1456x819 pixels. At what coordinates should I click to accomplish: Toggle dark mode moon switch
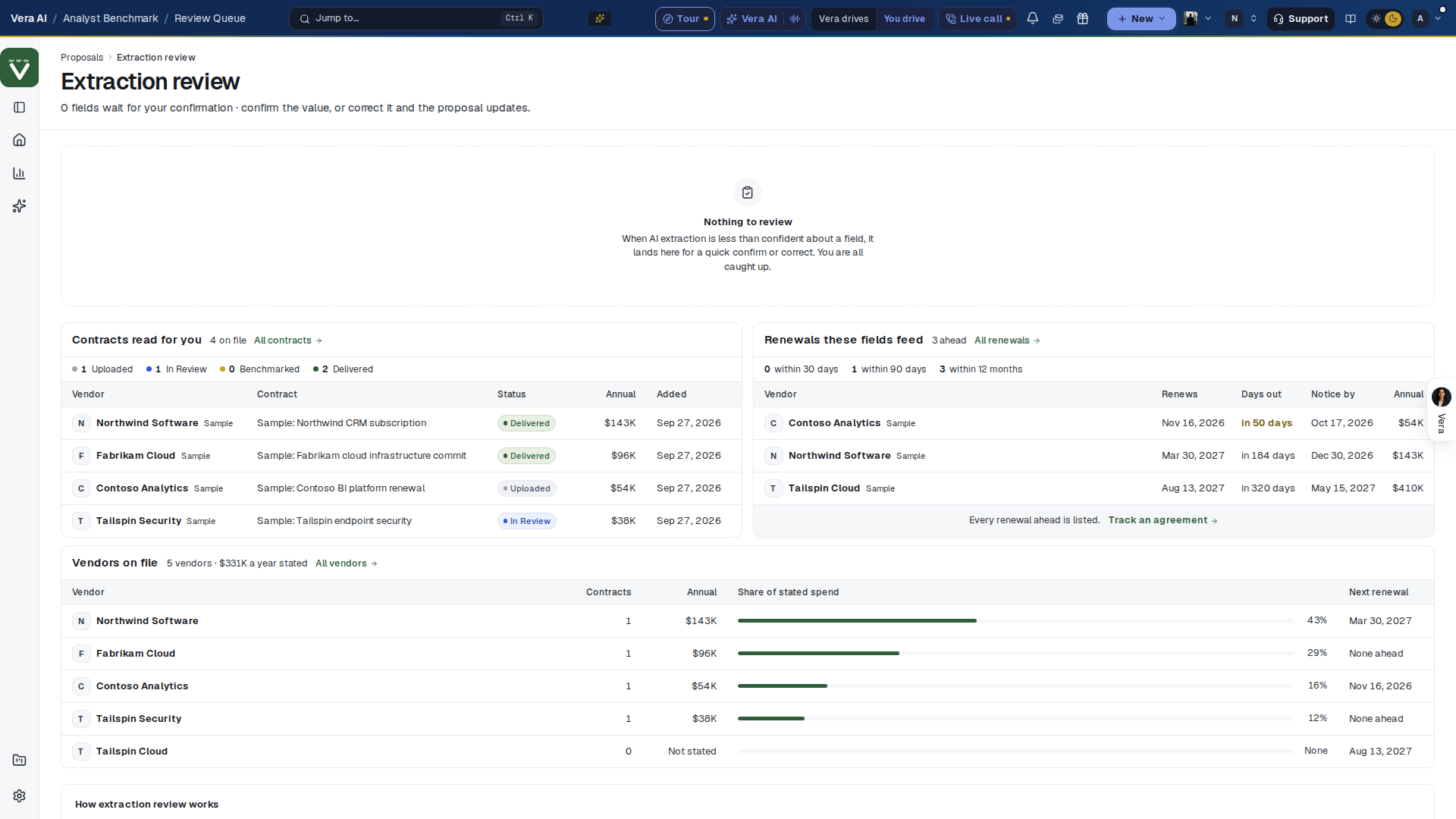click(x=1393, y=18)
